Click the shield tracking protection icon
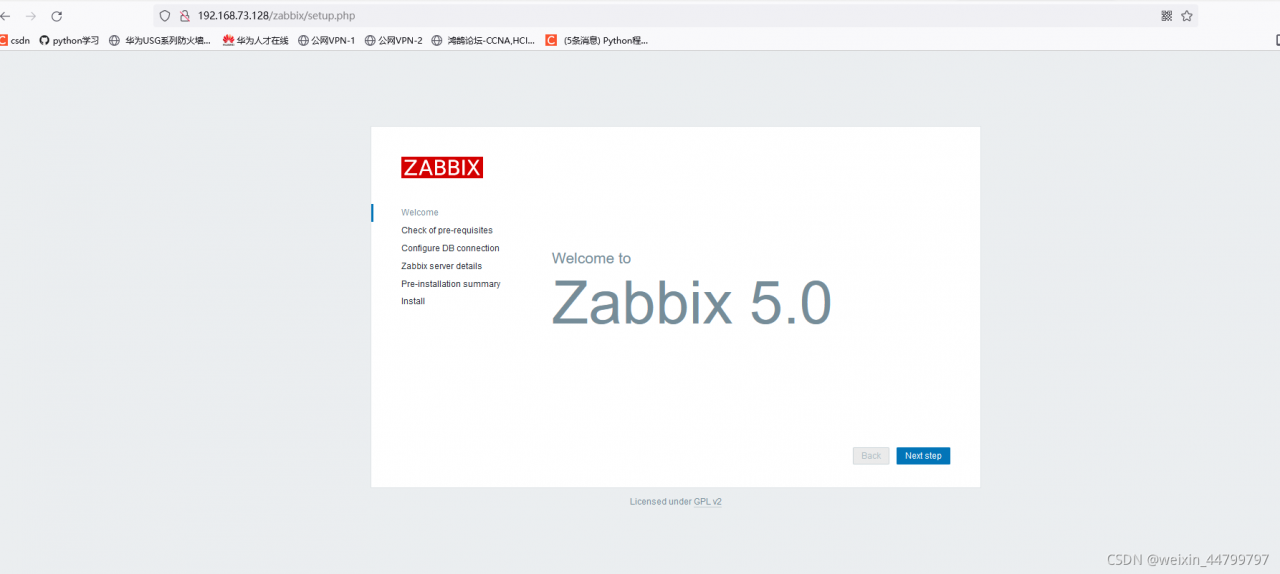The width and height of the screenshot is (1280, 574). point(165,16)
